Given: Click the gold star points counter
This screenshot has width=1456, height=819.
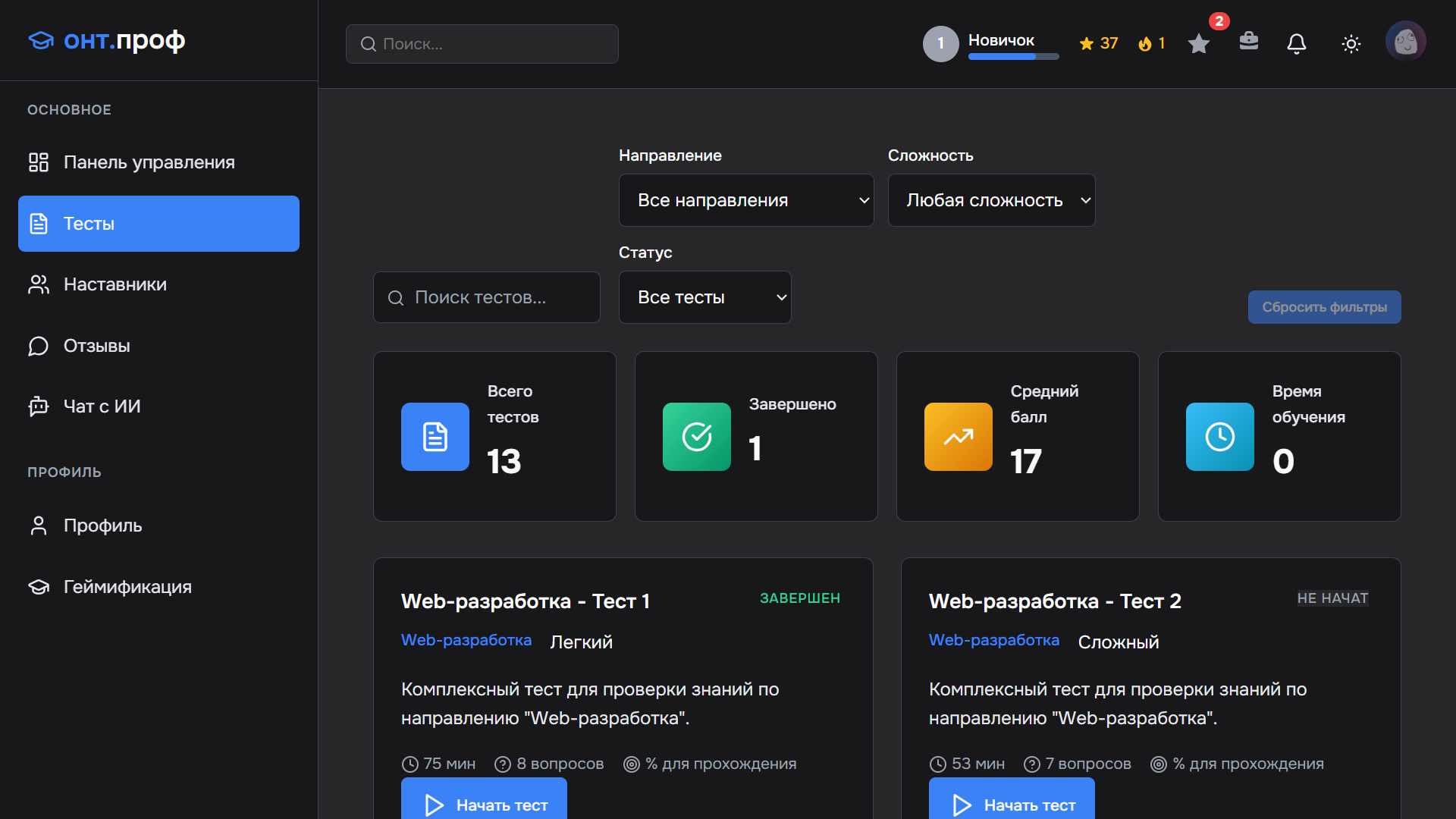Looking at the screenshot, I should tap(1098, 44).
